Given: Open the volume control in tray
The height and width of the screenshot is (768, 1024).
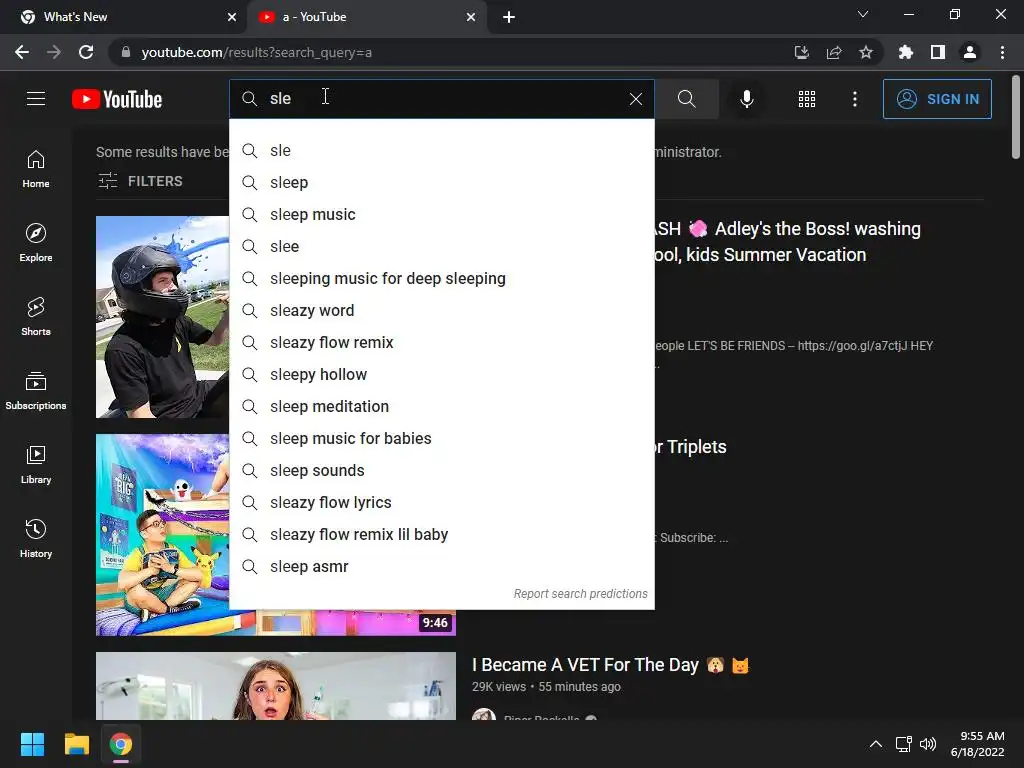Looking at the screenshot, I should 927,744.
